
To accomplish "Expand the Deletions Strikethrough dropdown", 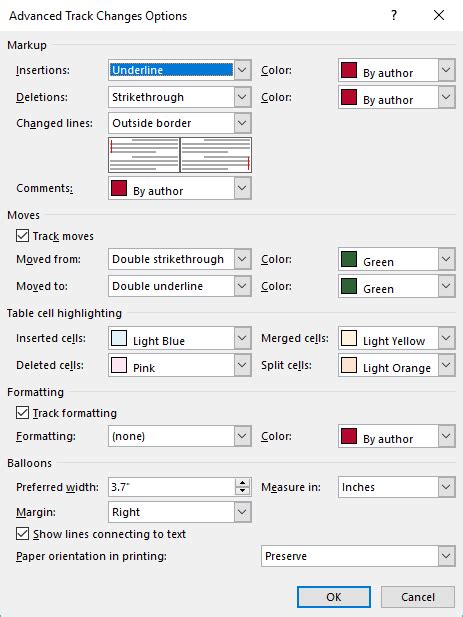I will pyautogui.click(x=180, y=97).
